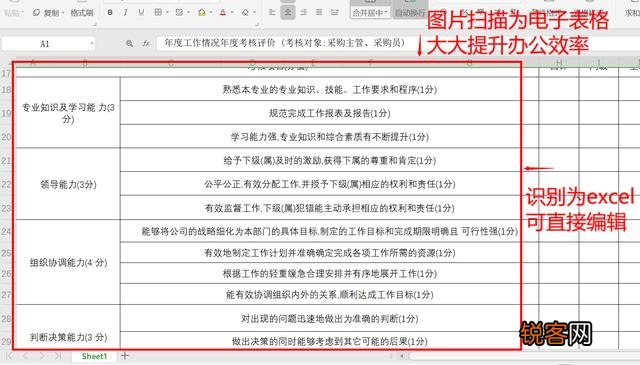This screenshot has height=365, width=640.
Task: Apply red font color swatch
Action: 223,13
